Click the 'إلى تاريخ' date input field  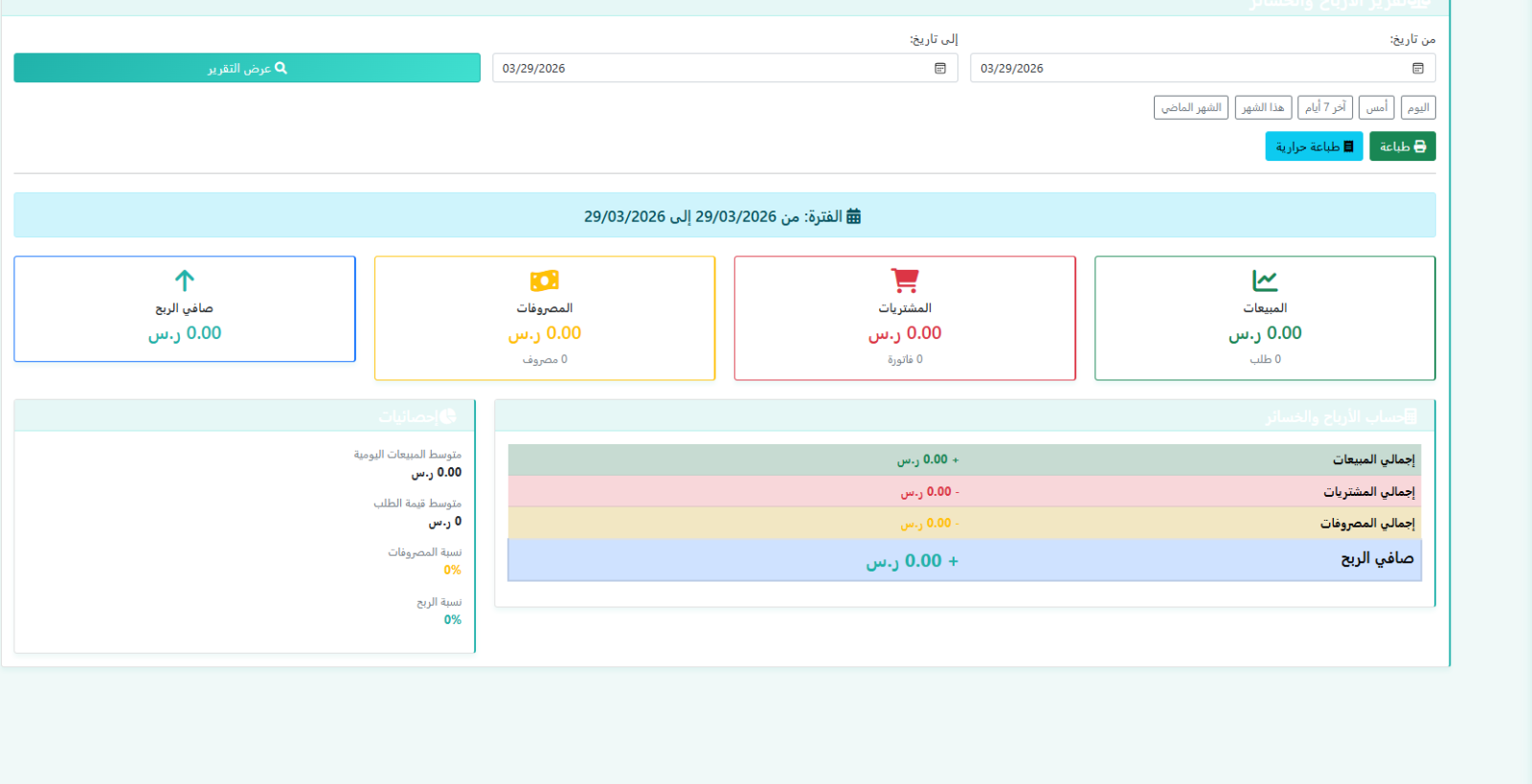point(709,68)
